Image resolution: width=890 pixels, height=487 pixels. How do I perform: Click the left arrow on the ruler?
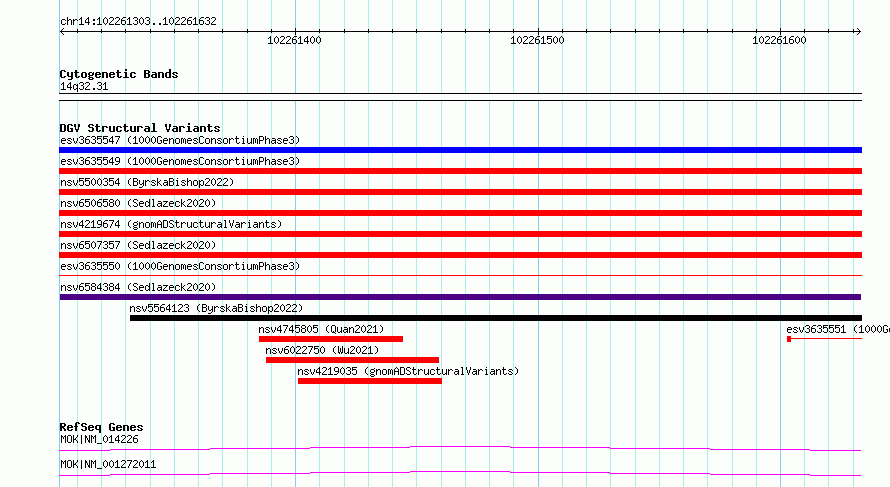tap(62, 31)
